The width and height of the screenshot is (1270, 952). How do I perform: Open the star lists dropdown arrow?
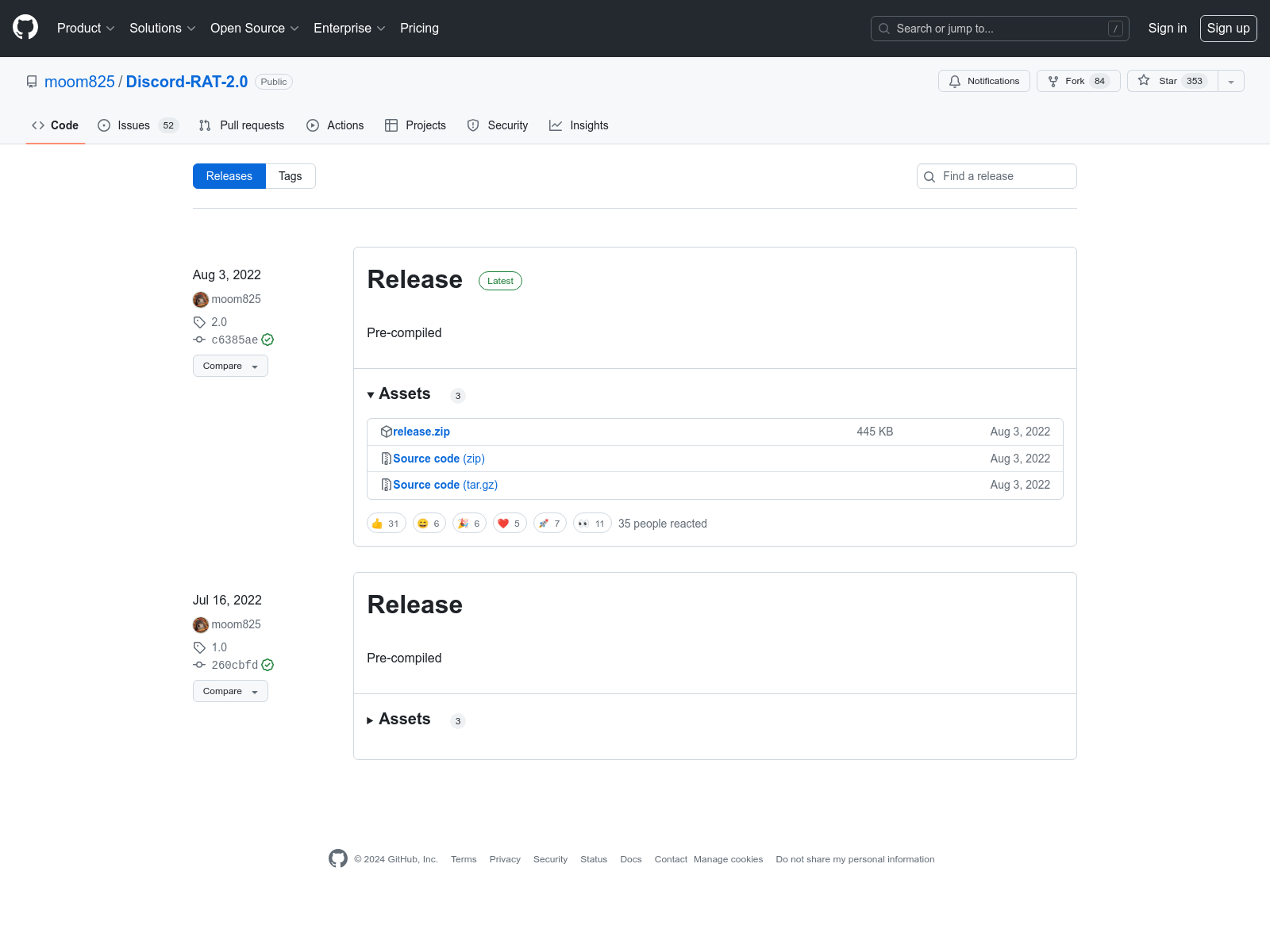click(x=1231, y=81)
